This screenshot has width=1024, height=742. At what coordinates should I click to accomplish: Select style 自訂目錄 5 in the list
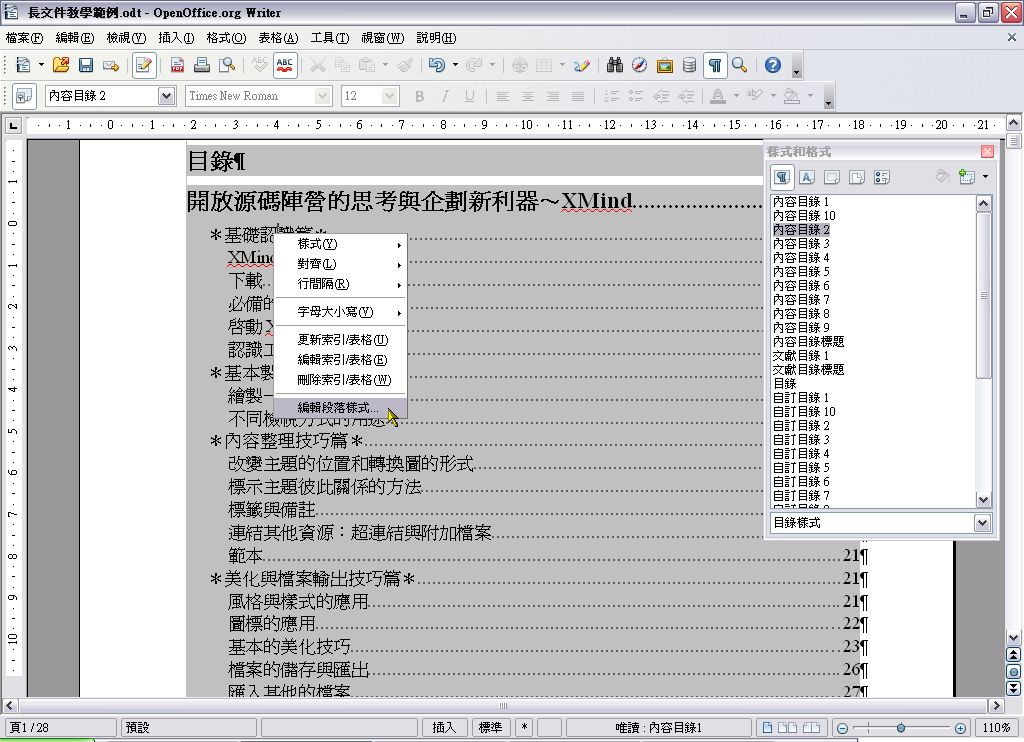801,468
